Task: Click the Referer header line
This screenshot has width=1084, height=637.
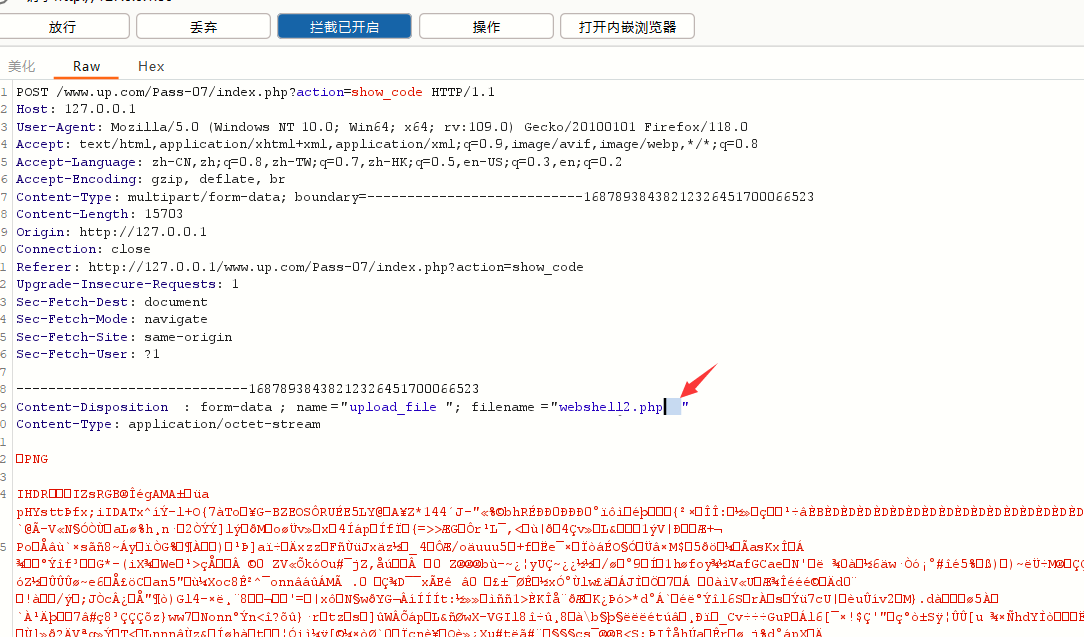Action: [299, 267]
